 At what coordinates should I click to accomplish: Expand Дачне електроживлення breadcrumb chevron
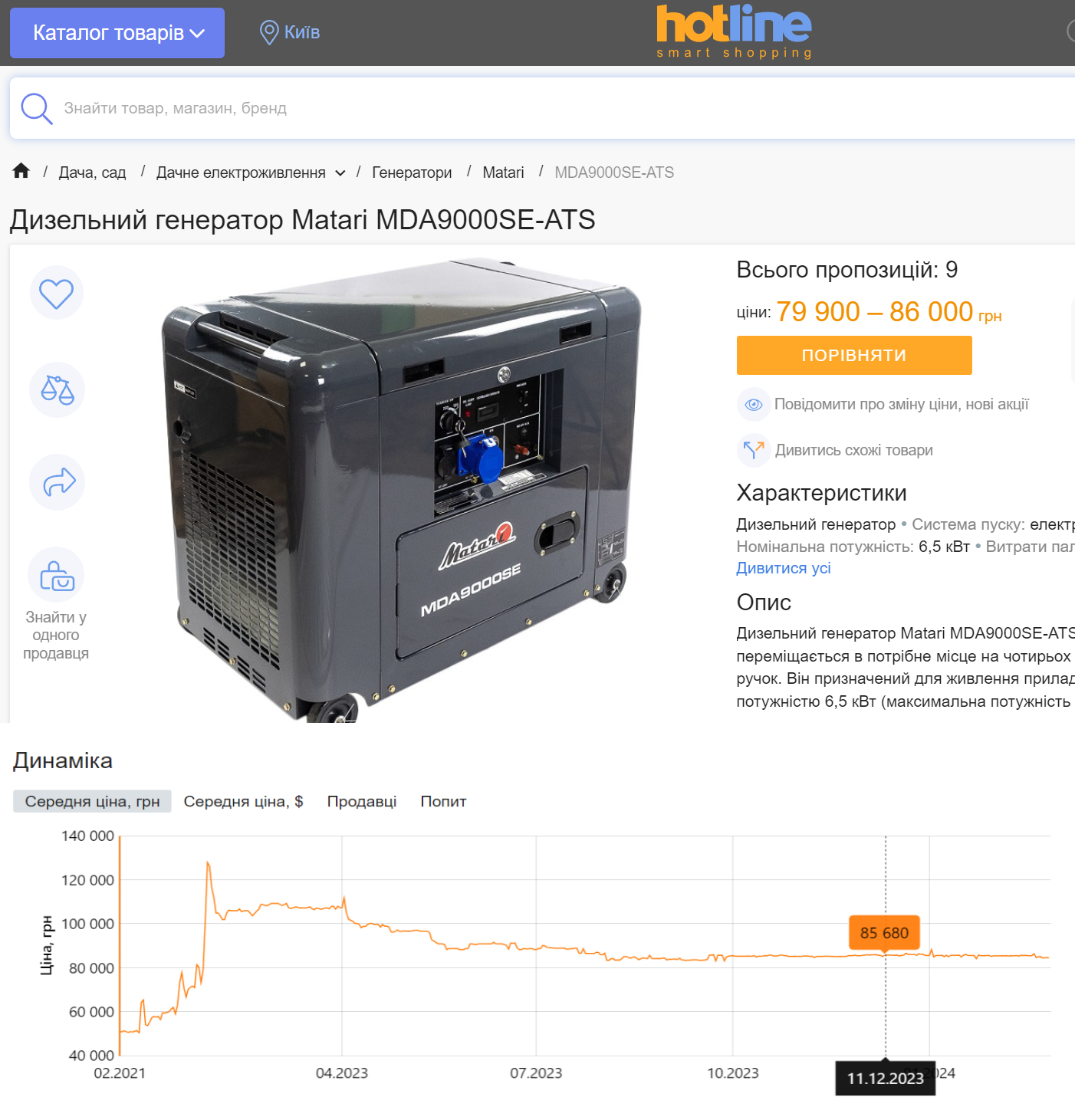[340, 172]
